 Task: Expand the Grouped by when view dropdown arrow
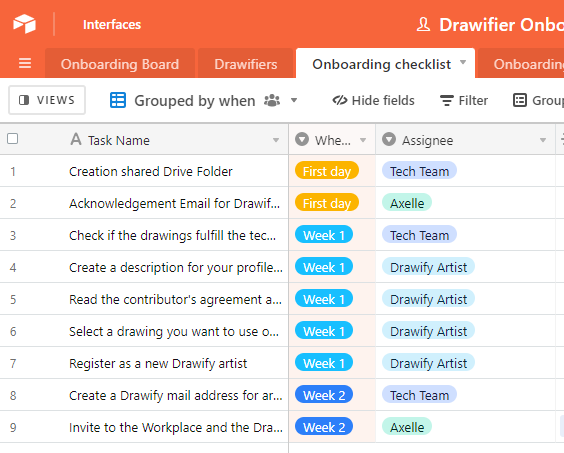point(294,100)
